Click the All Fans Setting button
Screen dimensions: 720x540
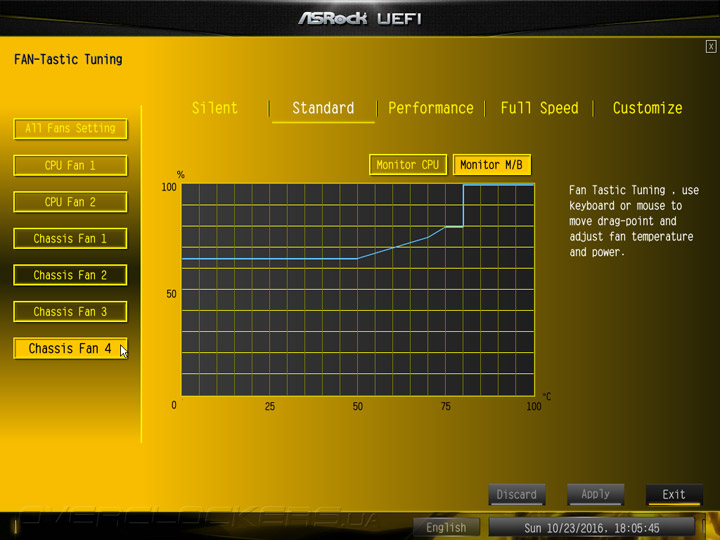click(x=70, y=129)
